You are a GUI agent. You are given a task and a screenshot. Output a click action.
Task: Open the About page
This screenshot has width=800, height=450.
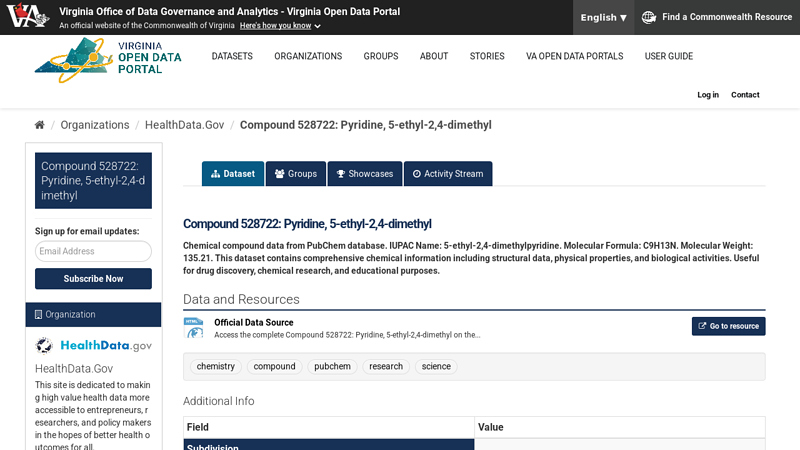tap(434, 56)
